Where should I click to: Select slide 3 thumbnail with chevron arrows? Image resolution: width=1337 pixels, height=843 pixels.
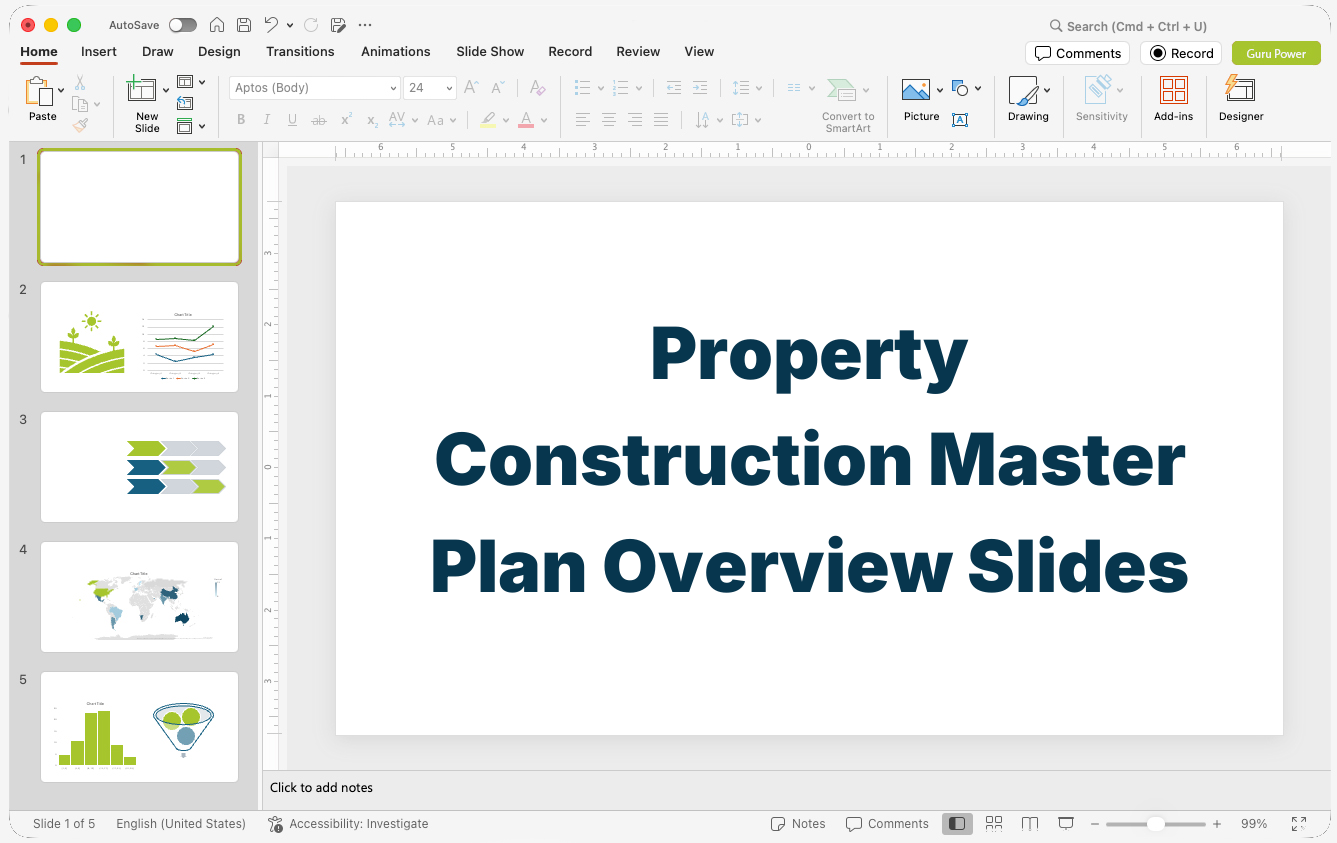pyautogui.click(x=139, y=467)
